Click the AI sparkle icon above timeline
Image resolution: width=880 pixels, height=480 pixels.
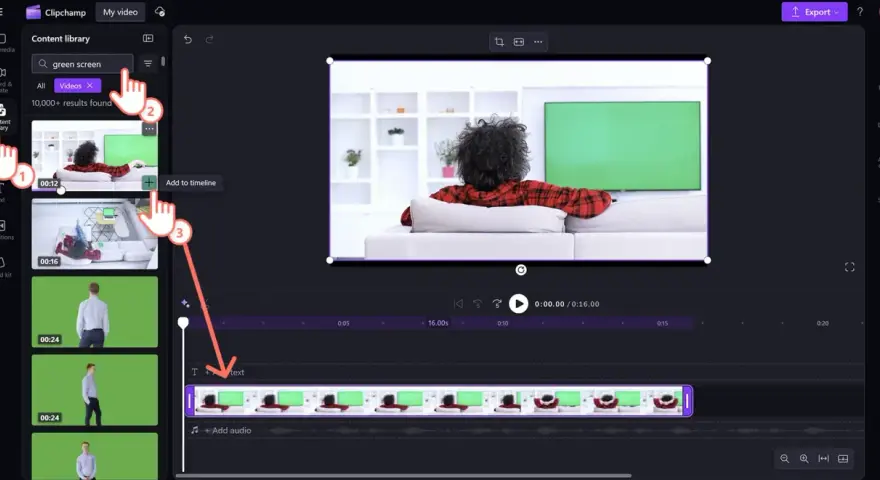pos(185,303)
